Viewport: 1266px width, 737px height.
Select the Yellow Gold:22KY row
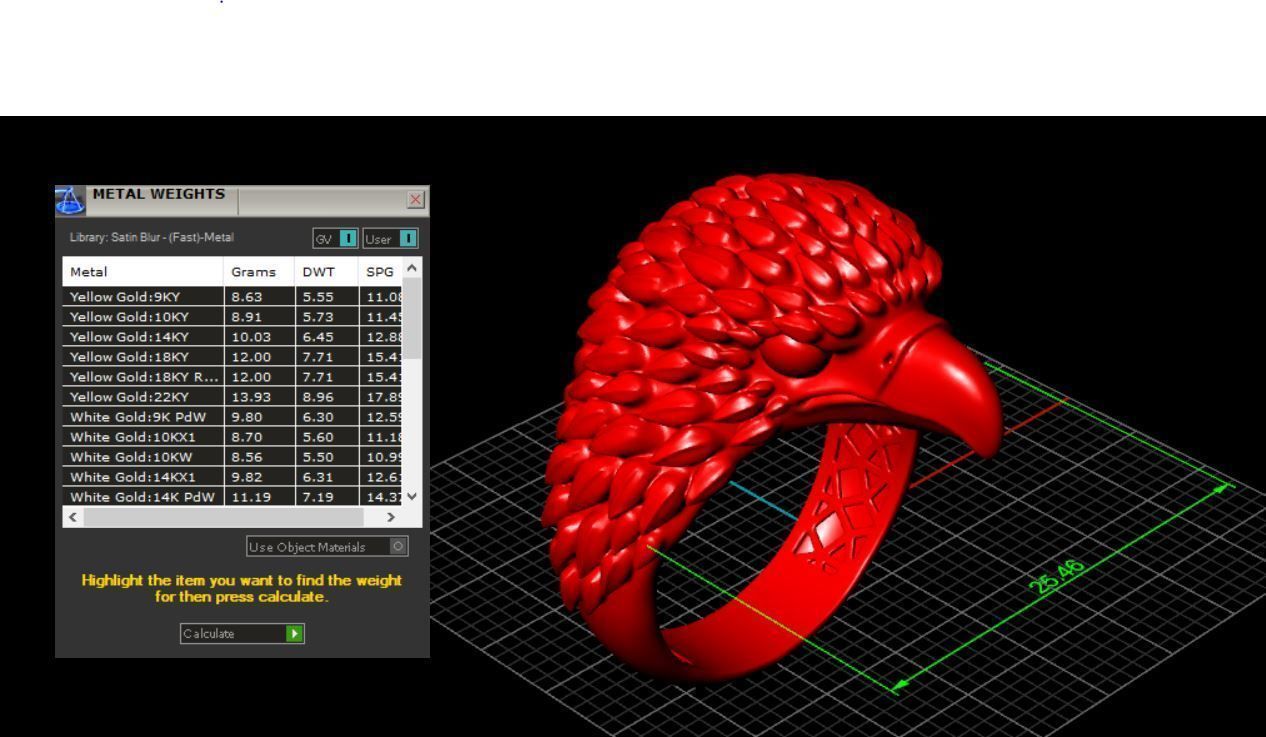tap(232, 397)
